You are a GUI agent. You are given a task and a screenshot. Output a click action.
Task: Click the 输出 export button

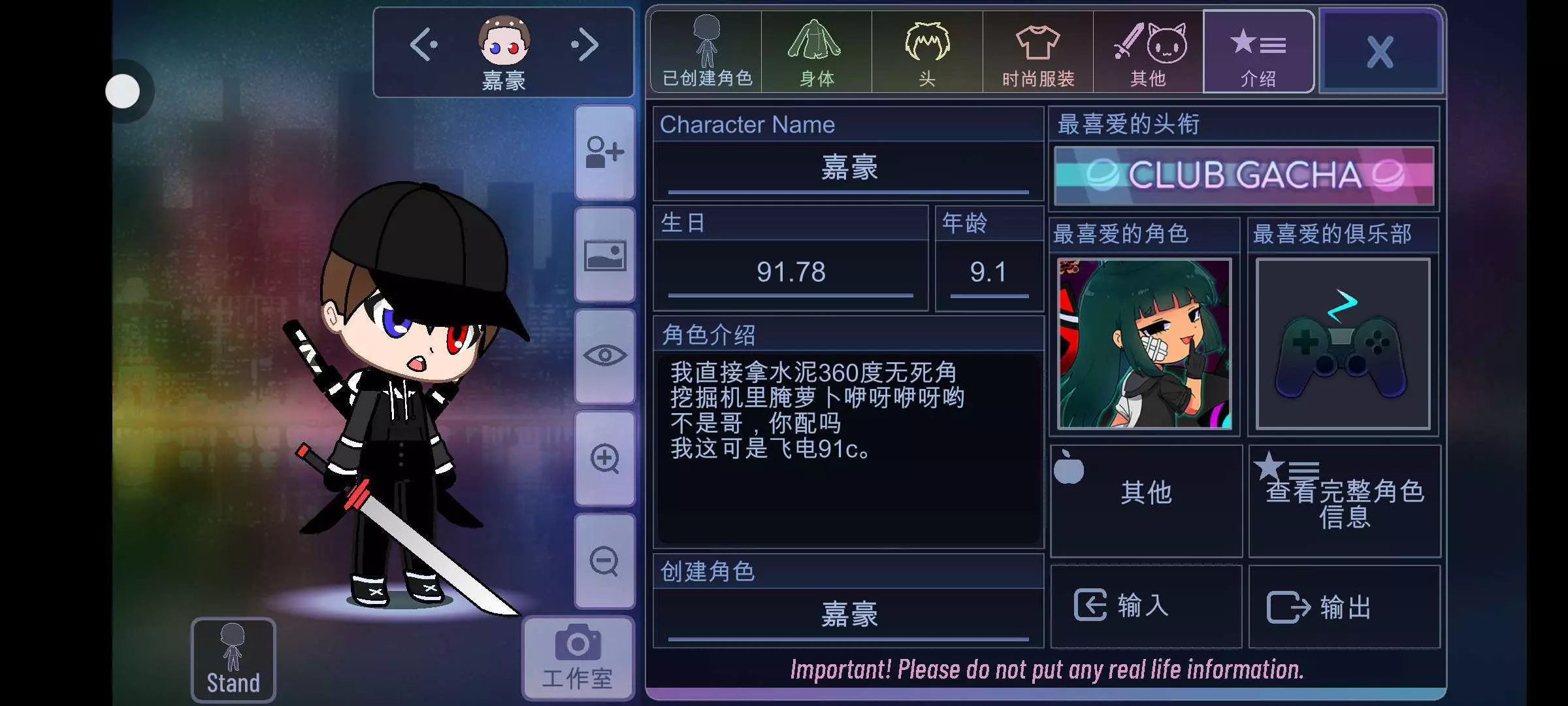pos(1345,606)
